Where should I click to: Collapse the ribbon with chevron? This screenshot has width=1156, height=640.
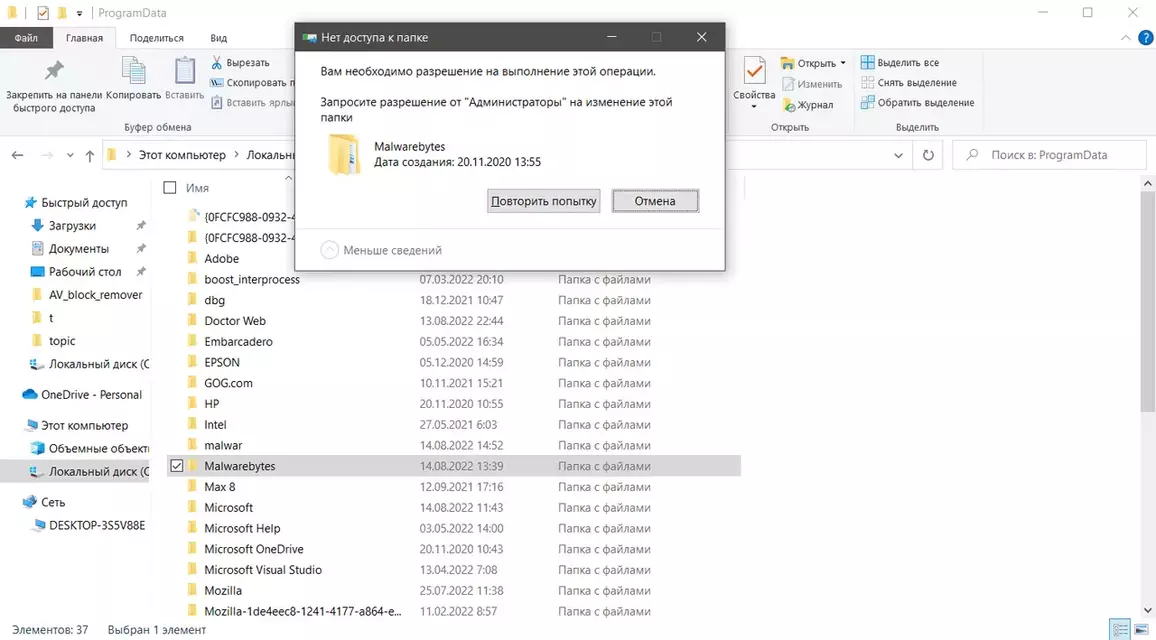pos(1126,38)
